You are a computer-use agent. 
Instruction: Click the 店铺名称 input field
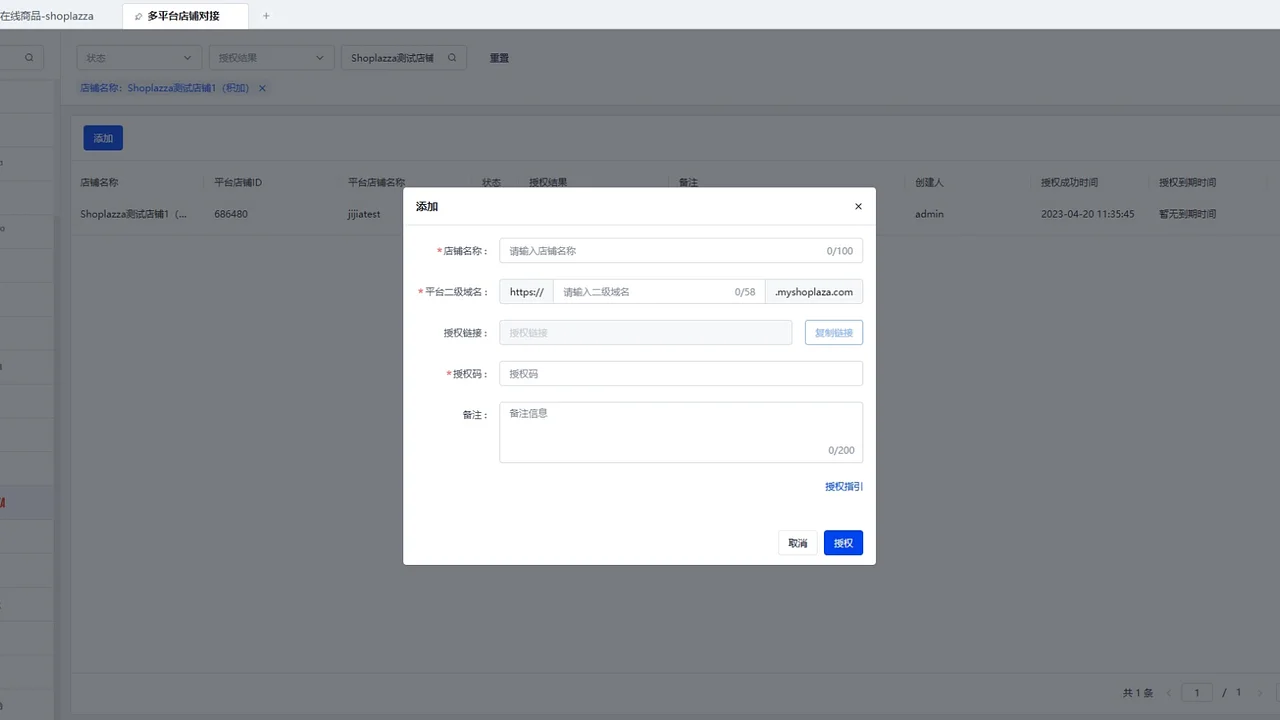pos(680,250)
